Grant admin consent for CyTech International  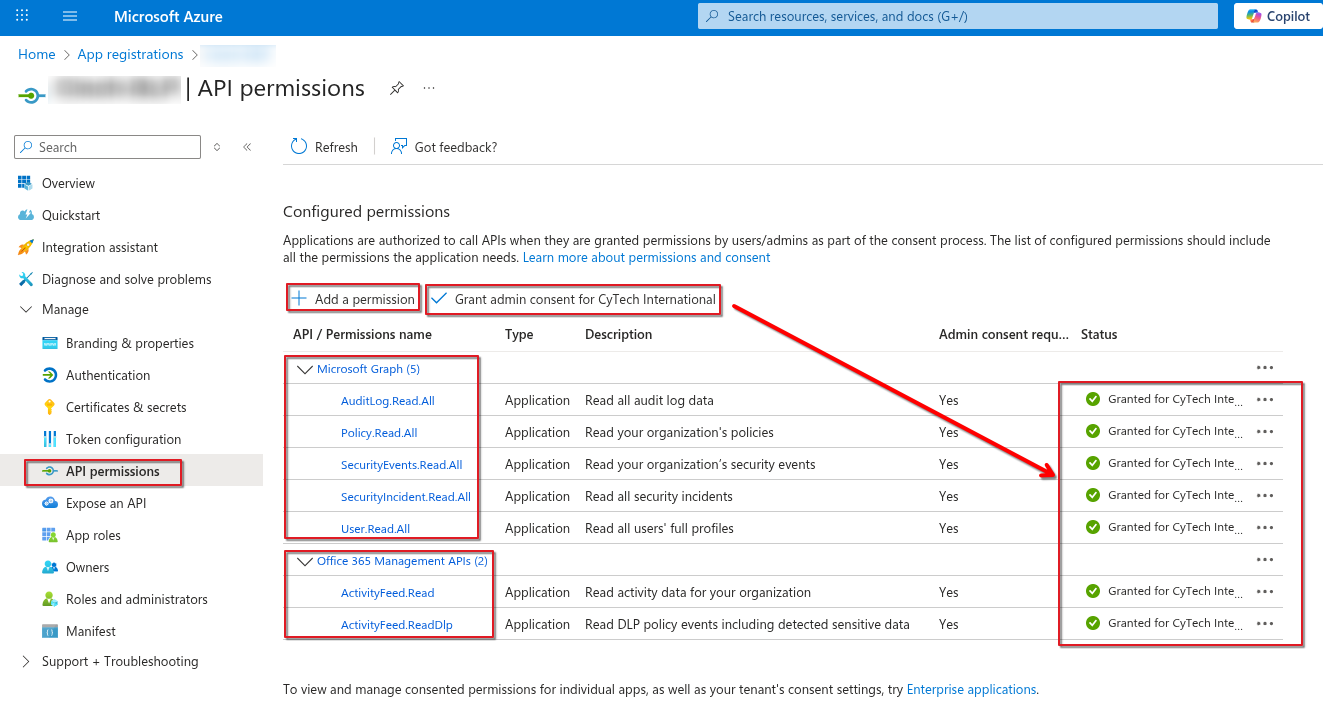(x=574, y=299)
